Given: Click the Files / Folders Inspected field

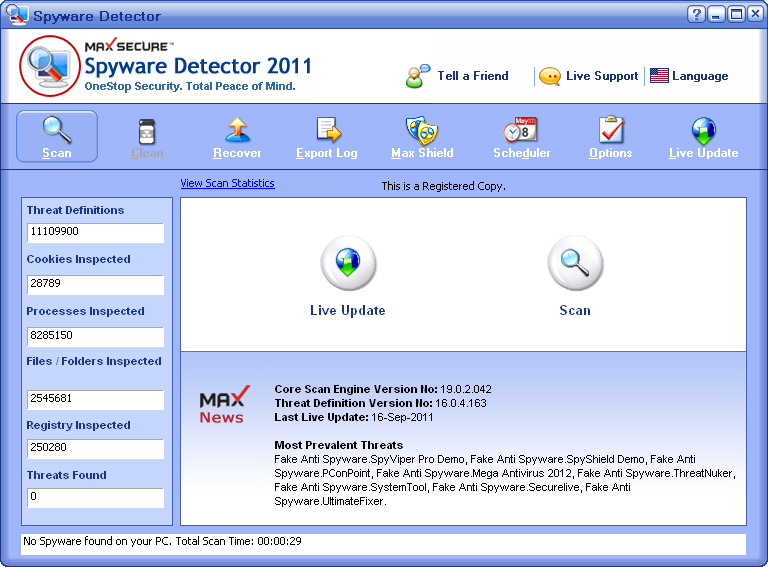Looking at the screenshot, I should [95, 400].
